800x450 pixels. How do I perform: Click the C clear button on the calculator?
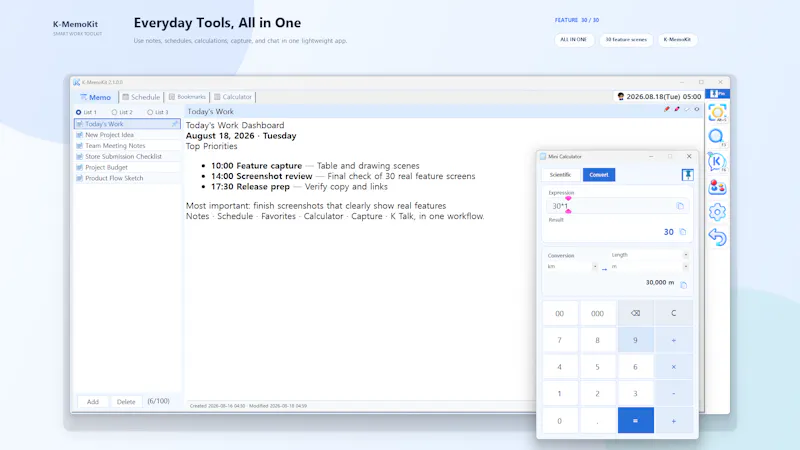click(673, 313)
